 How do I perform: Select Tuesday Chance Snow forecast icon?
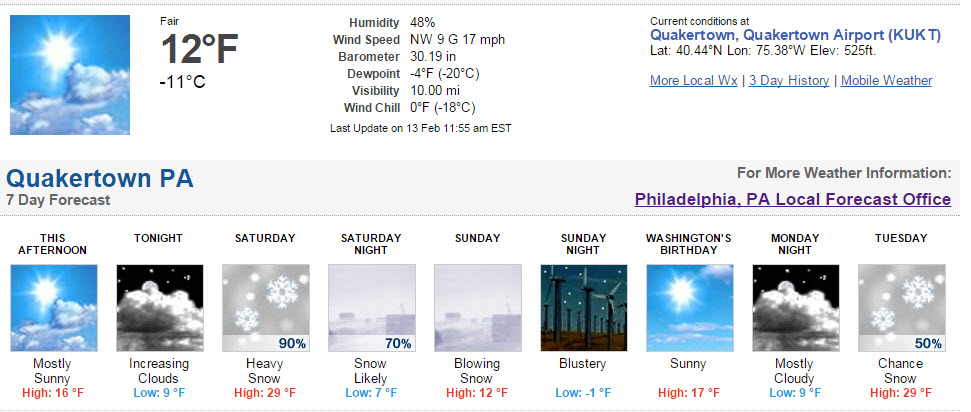(x=902, y=308)
